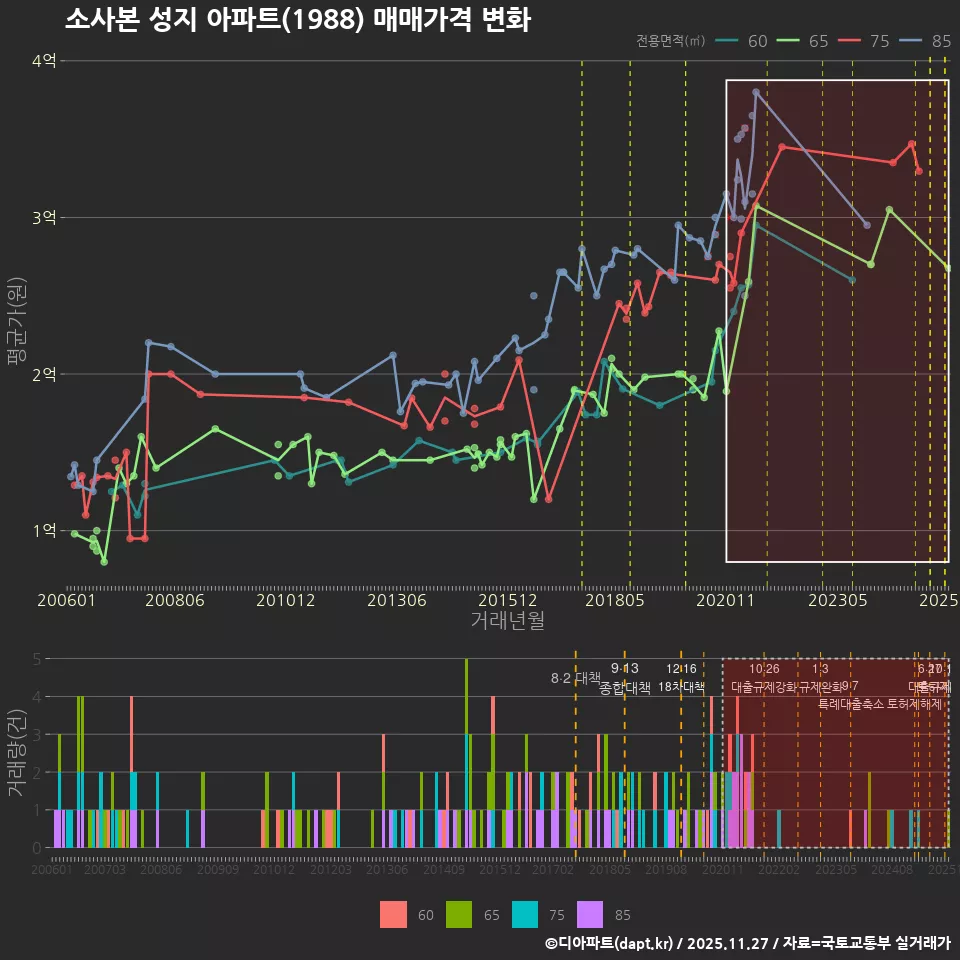960x960 pixels.
Task: Click the 4억 y-axis label
Action: tap(43, 61)
